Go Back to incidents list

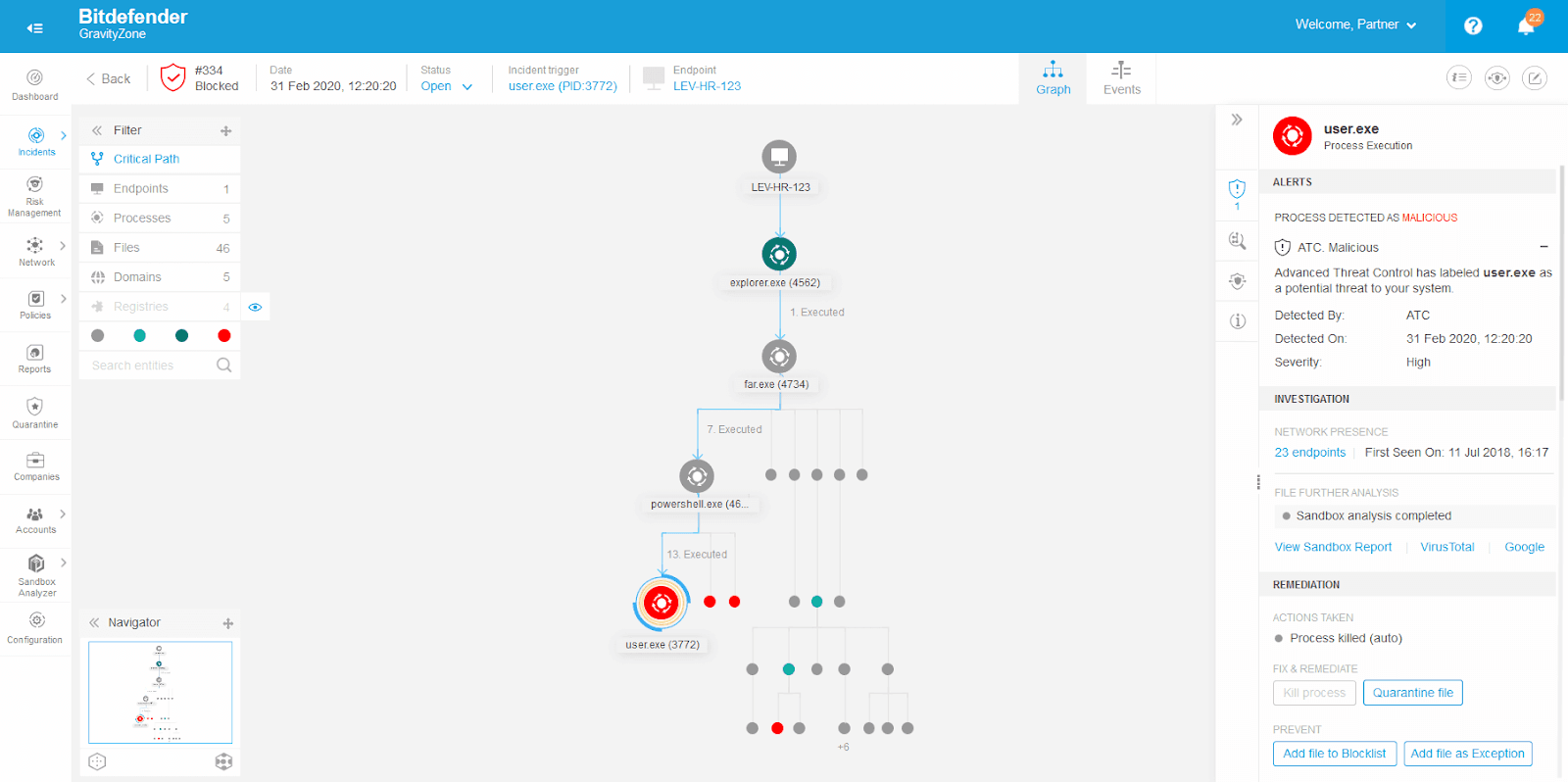109,78
